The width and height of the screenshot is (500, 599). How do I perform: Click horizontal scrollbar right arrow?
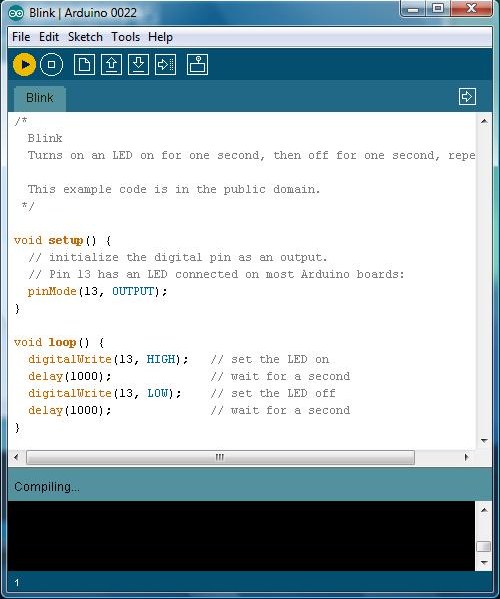click(x=466, y=457)
